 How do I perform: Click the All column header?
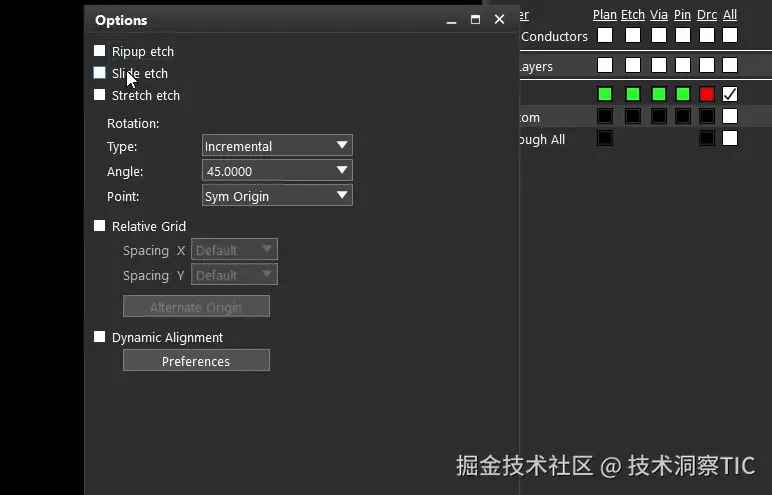pos(730,15)
